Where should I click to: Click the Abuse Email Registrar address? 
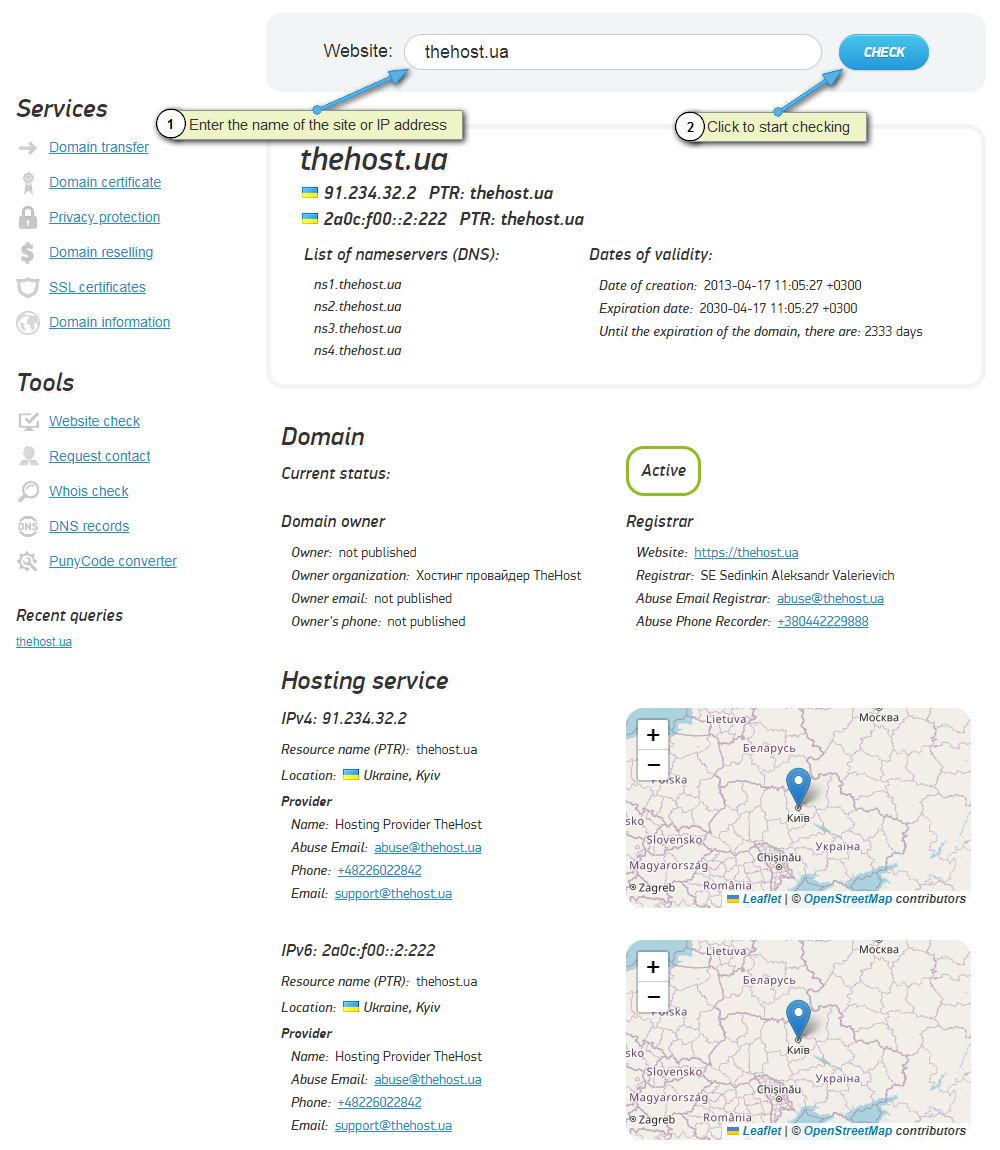[830, 599]
